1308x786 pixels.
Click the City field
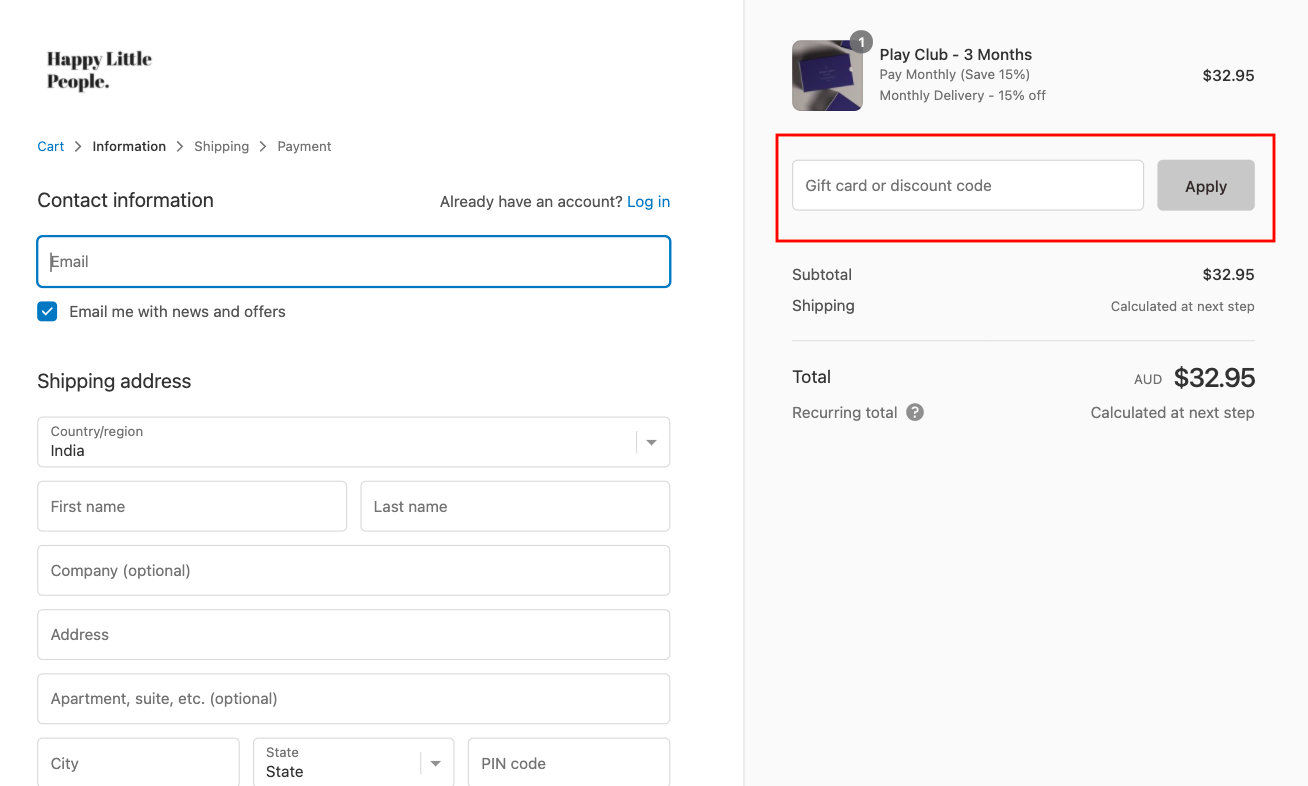138,763
